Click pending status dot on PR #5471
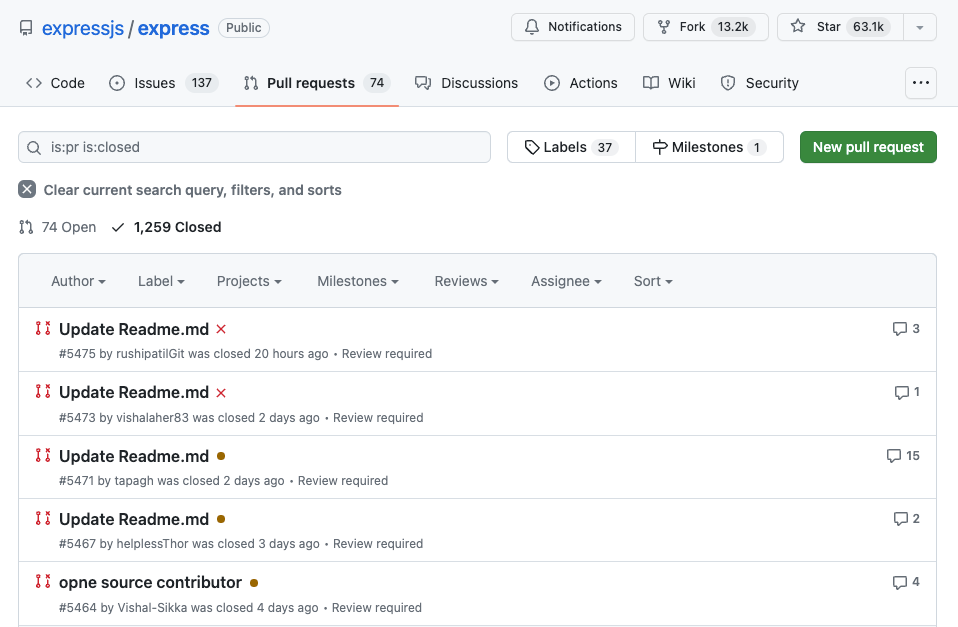The height and width of the screenshot is (627, 958). 221,456
